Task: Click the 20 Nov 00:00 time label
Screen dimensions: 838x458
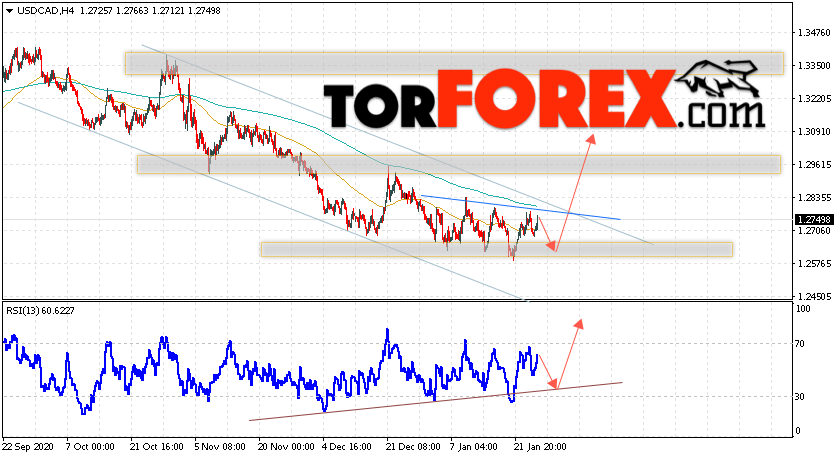Action: coord(286,446)
